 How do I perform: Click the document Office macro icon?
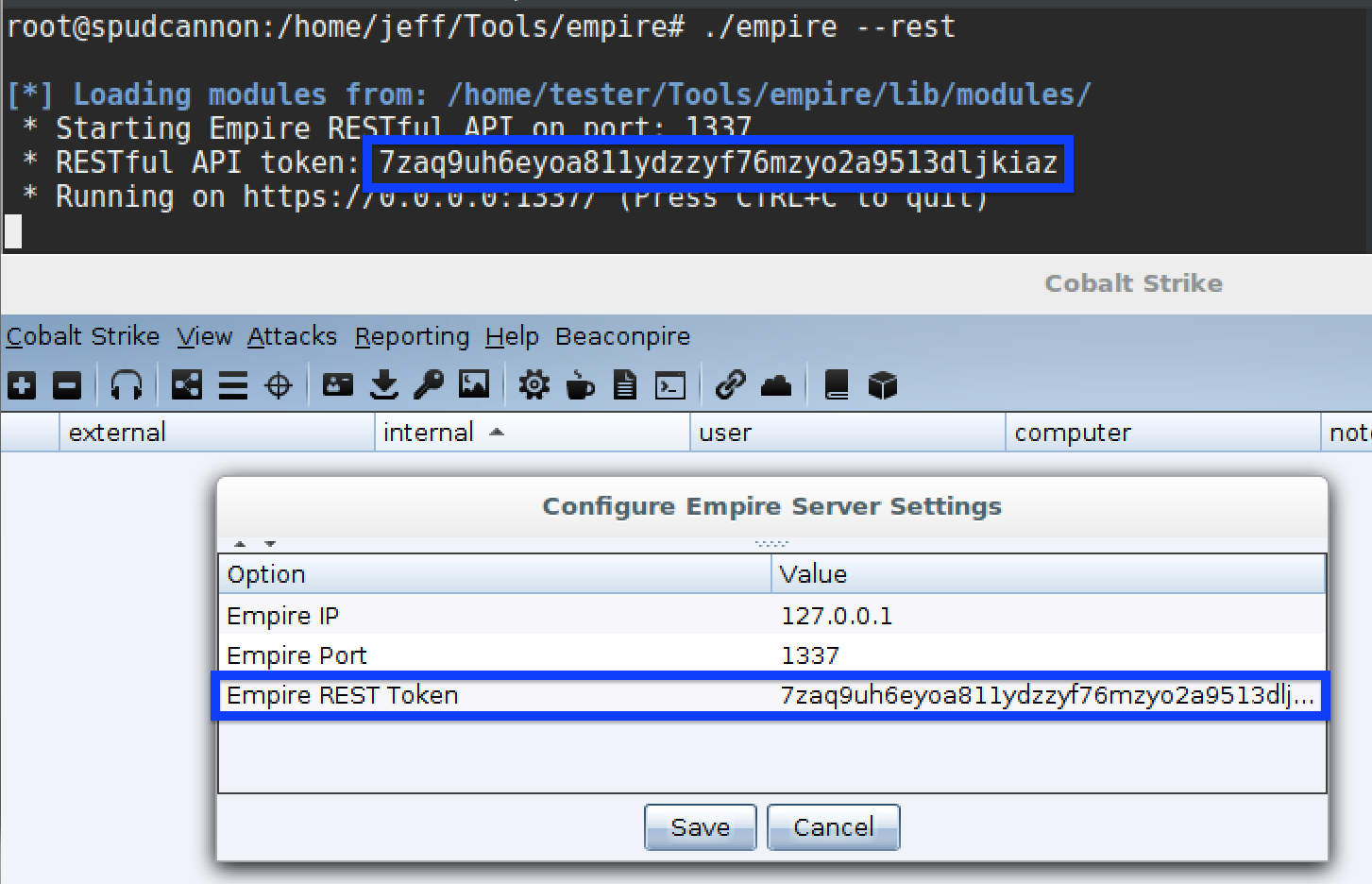pos(625,385)
